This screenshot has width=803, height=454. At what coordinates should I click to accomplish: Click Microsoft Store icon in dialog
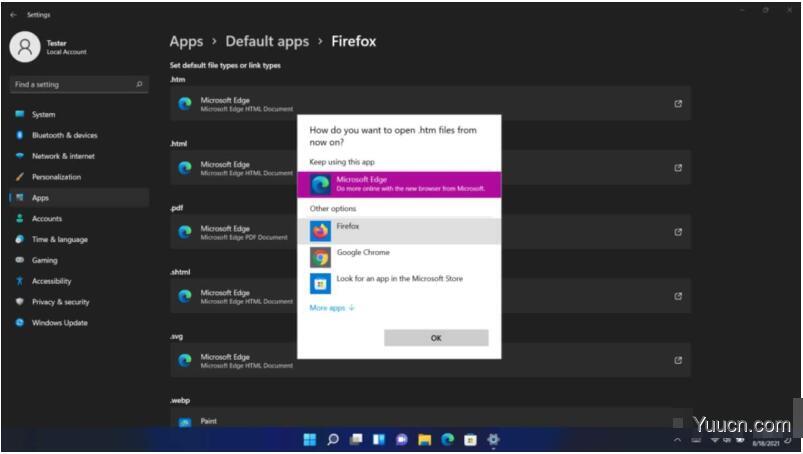[321, 284]
